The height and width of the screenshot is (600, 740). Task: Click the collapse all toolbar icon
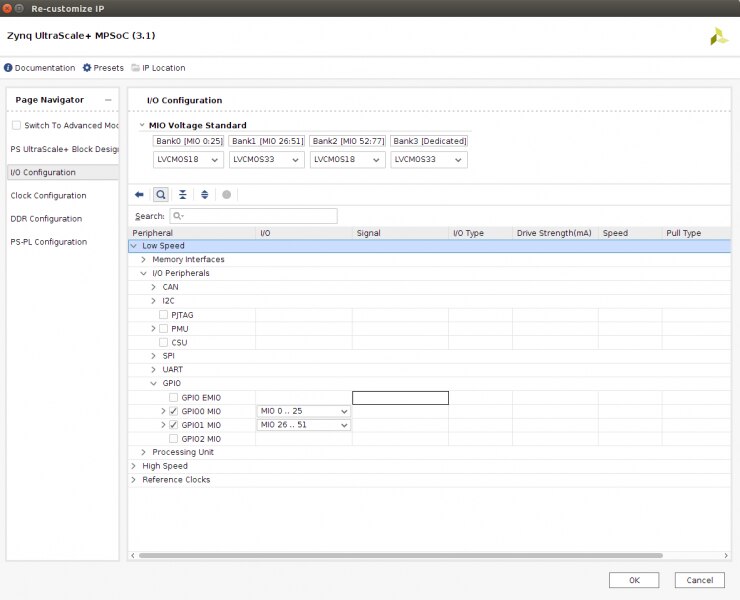point(183,194)
